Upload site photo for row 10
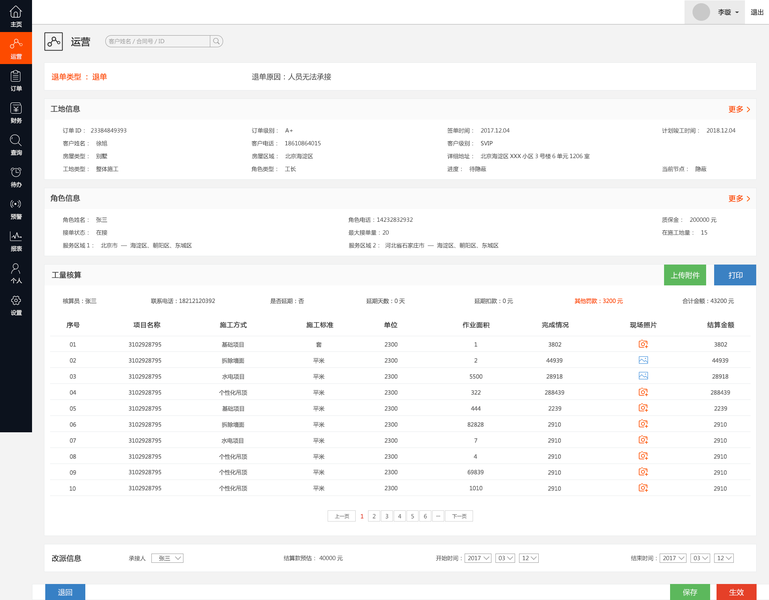The image size is (769, 600). (643, 488)
